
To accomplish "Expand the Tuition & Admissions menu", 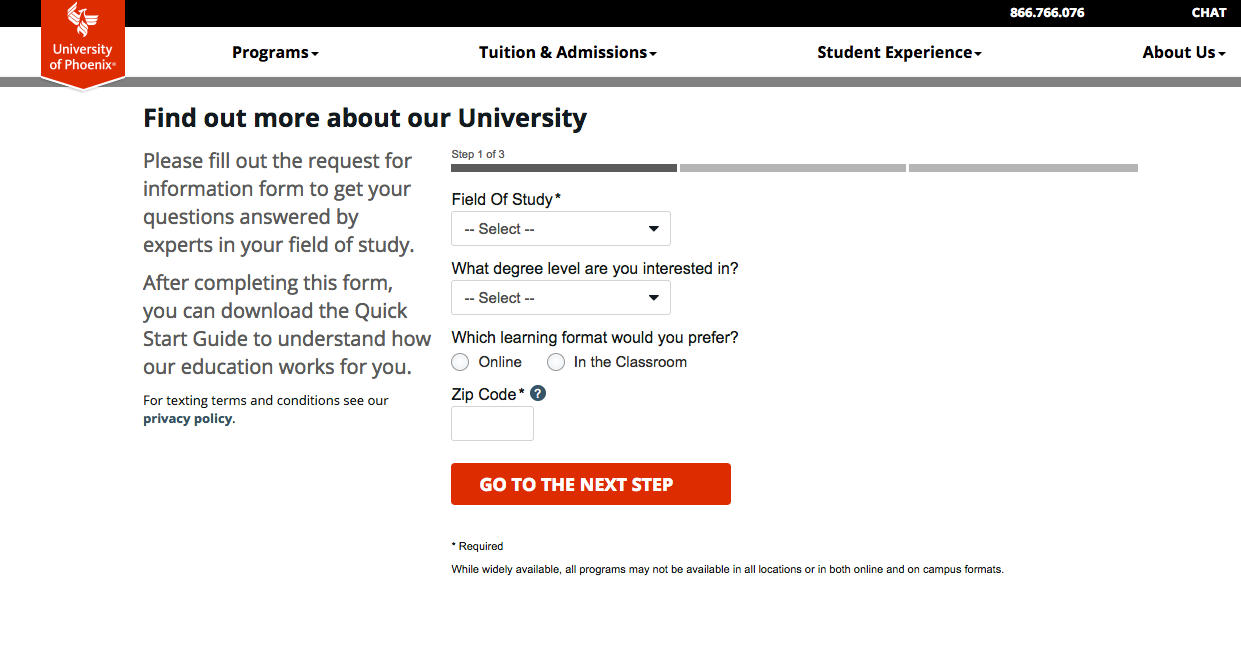I will coord(567,53).
